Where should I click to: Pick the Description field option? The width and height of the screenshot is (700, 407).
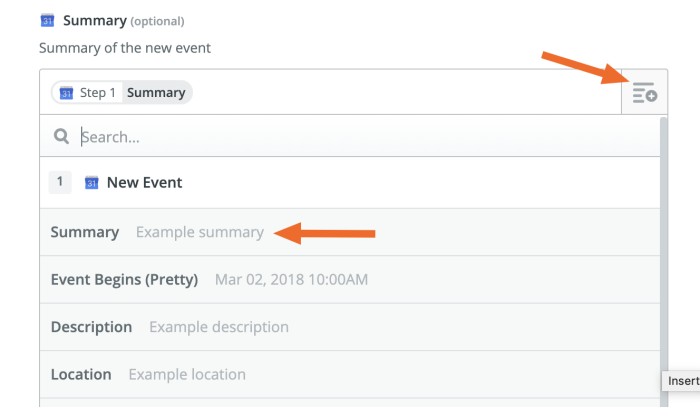click(91, 327)
